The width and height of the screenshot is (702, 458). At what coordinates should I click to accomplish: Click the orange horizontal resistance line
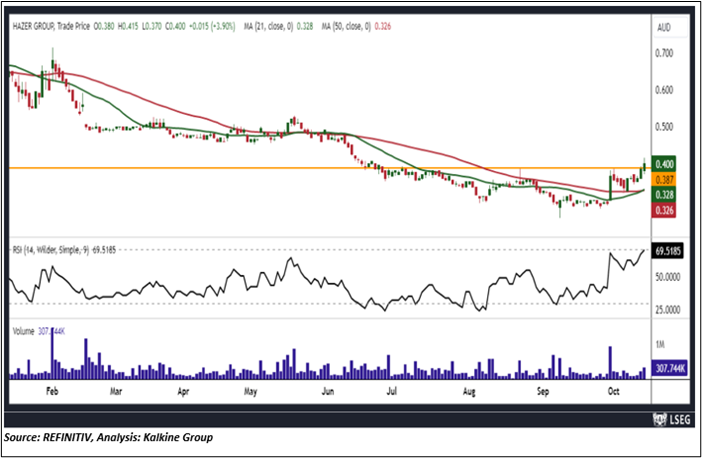pos(330,168)
